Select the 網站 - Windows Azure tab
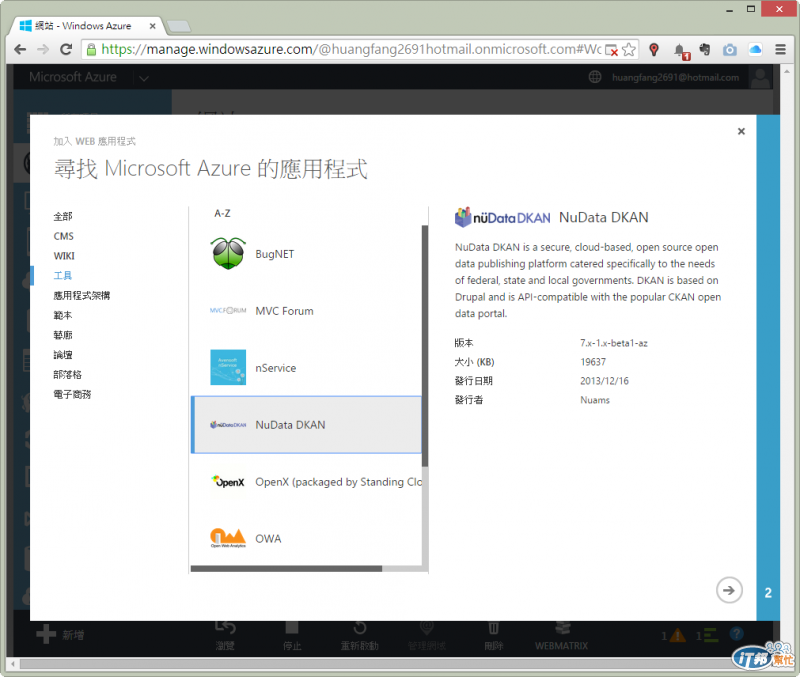Image resolution: width=800 pixels, height=677 pixels. coord(84,26)
